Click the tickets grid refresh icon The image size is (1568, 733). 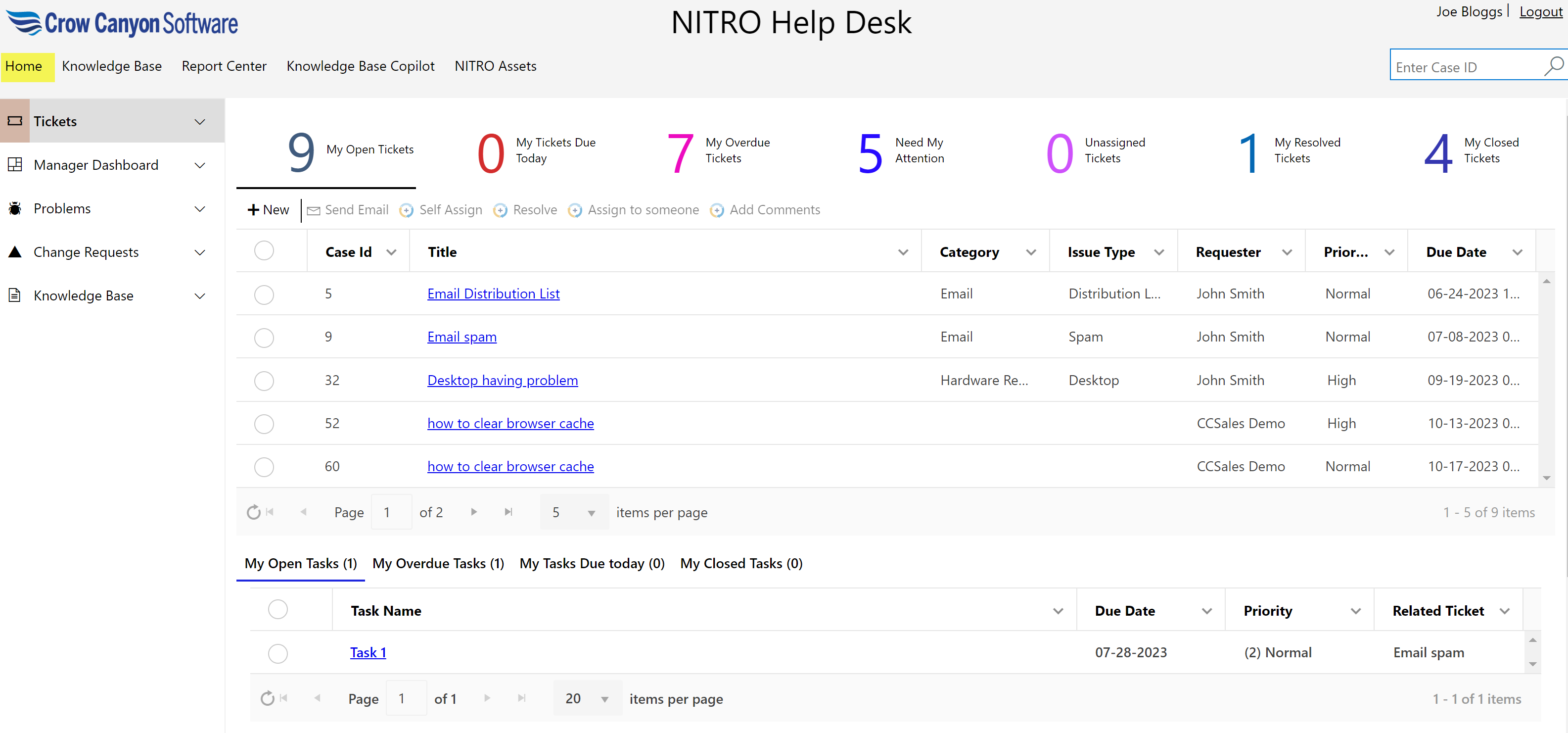253,512
